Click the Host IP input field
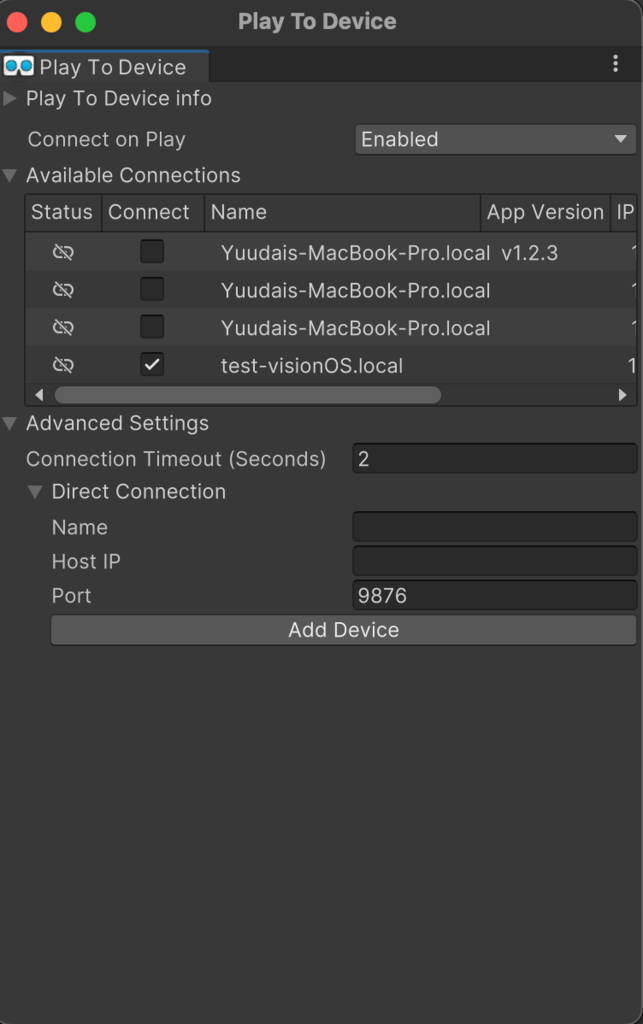 coord(495,561)
